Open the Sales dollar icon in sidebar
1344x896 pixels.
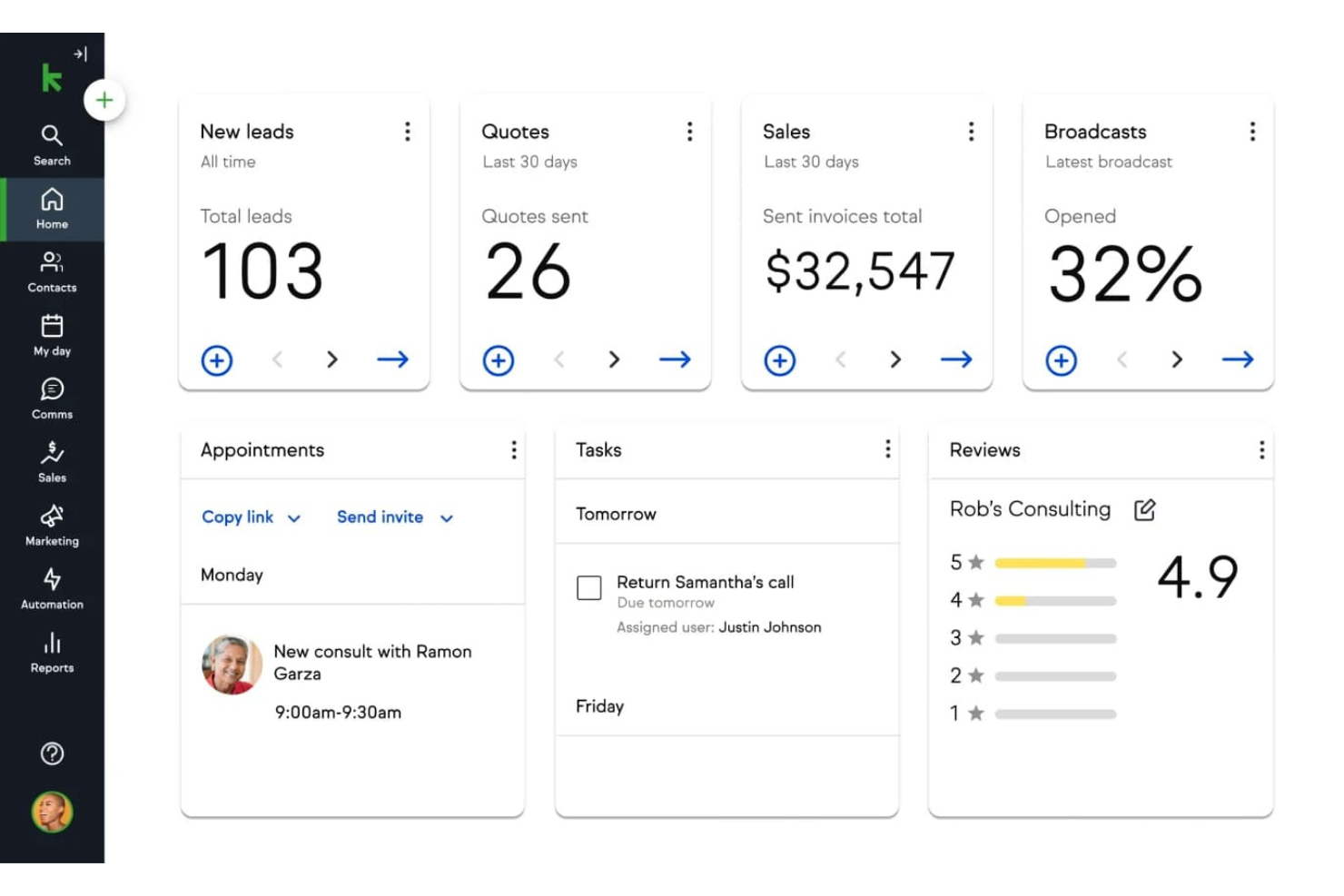click(x=52, y=454)
